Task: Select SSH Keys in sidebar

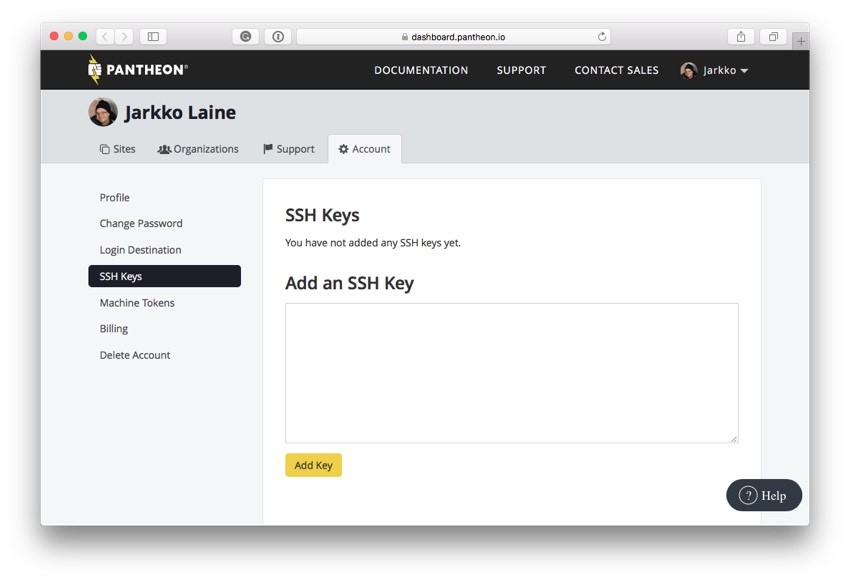Action: [164, 276]
